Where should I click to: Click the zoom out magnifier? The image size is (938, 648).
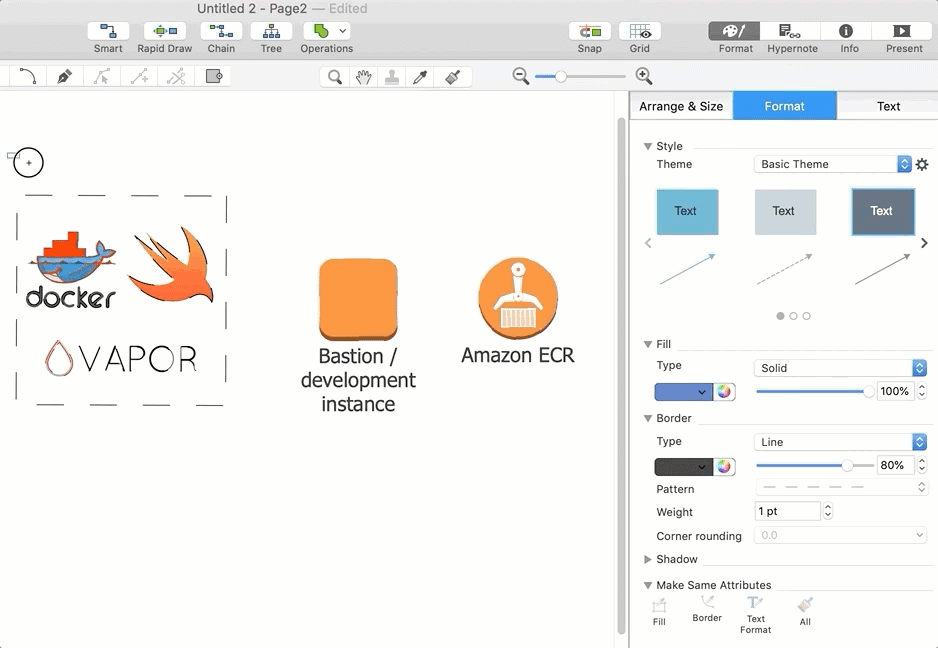pyautogui.click(x=520, y=76)
